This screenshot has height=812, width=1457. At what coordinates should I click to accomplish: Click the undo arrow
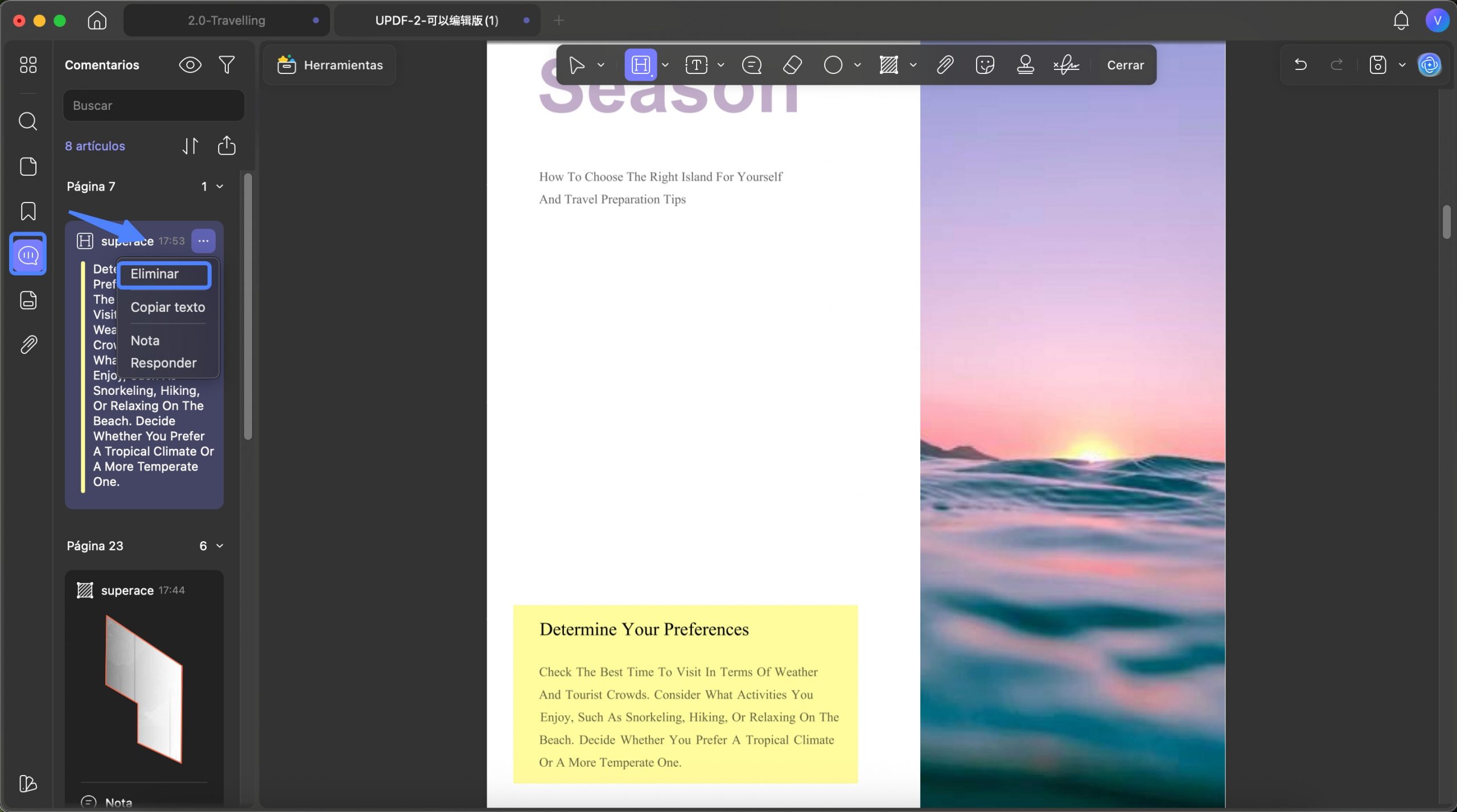1300,65
